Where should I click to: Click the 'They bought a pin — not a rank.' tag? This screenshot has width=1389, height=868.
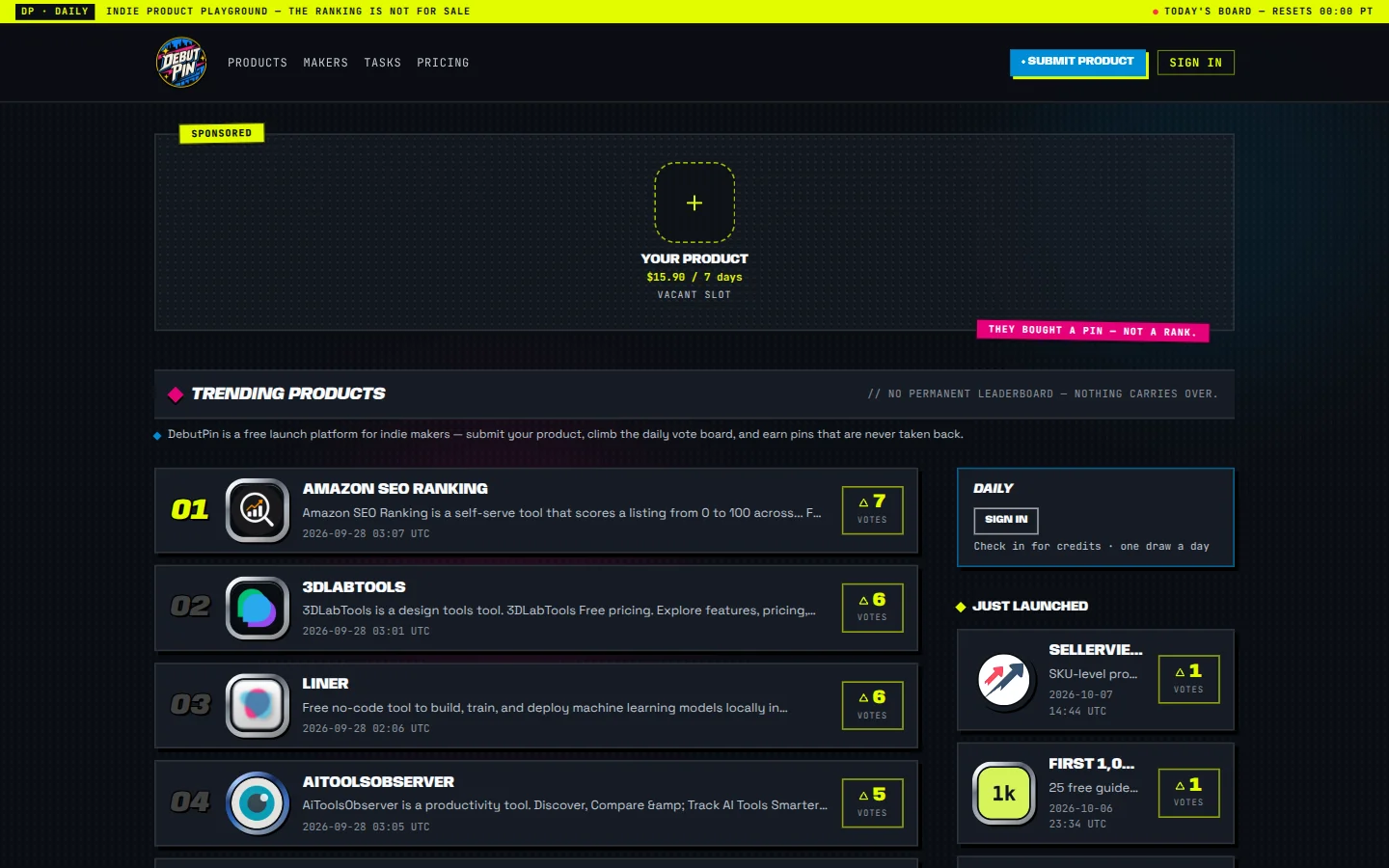click(x=1092, y=331)
